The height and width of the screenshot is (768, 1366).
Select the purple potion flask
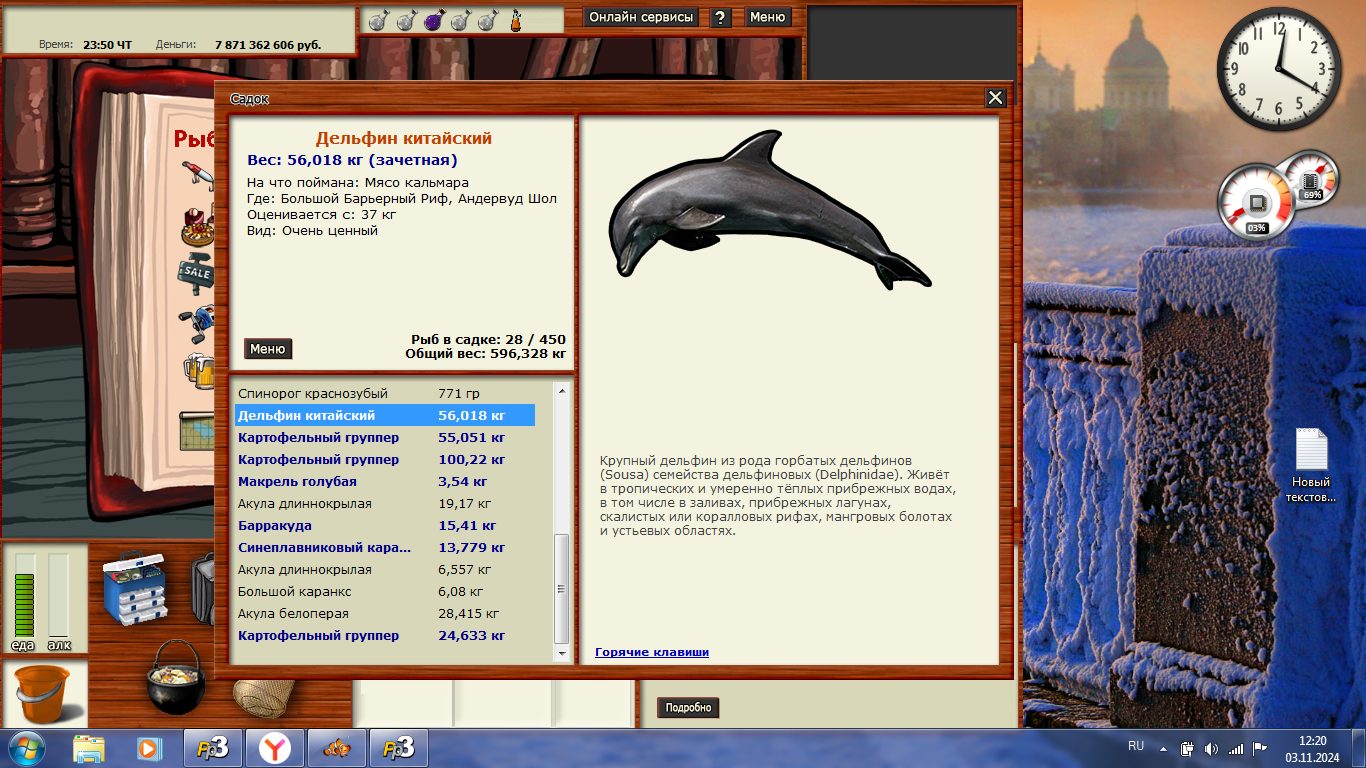433,19
